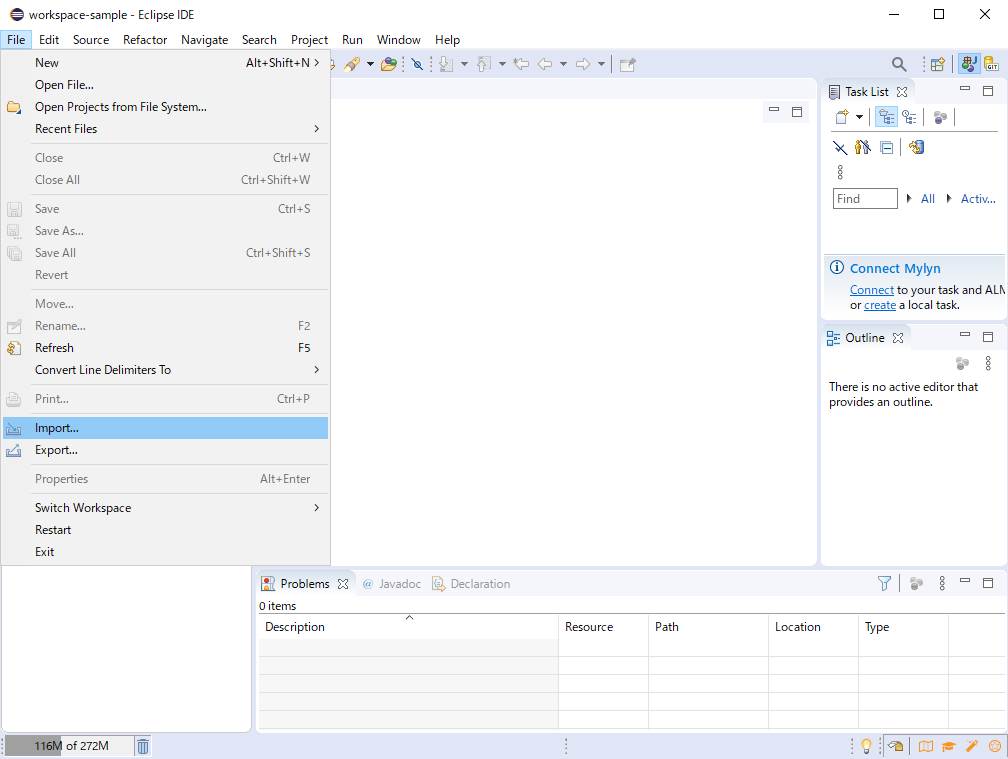Click the Open Perspective icon

coord(937,64)
